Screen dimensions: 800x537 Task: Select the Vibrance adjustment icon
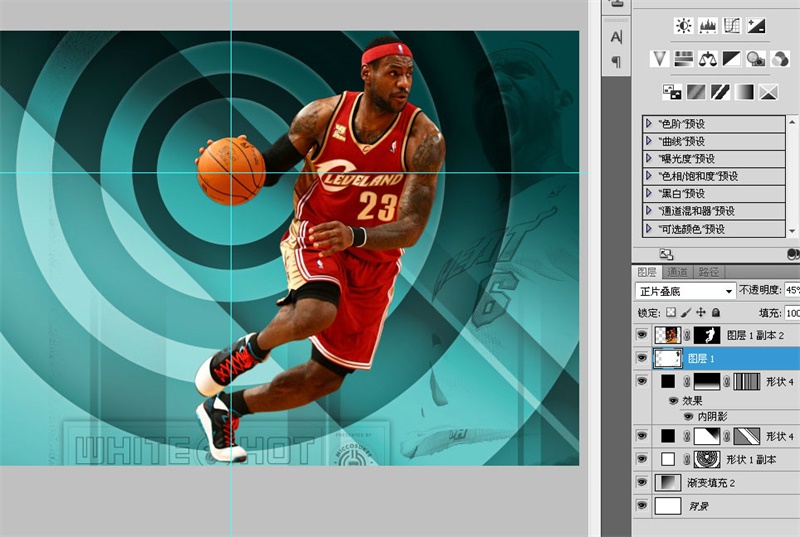pyautogui.click(x=659, y=59)
